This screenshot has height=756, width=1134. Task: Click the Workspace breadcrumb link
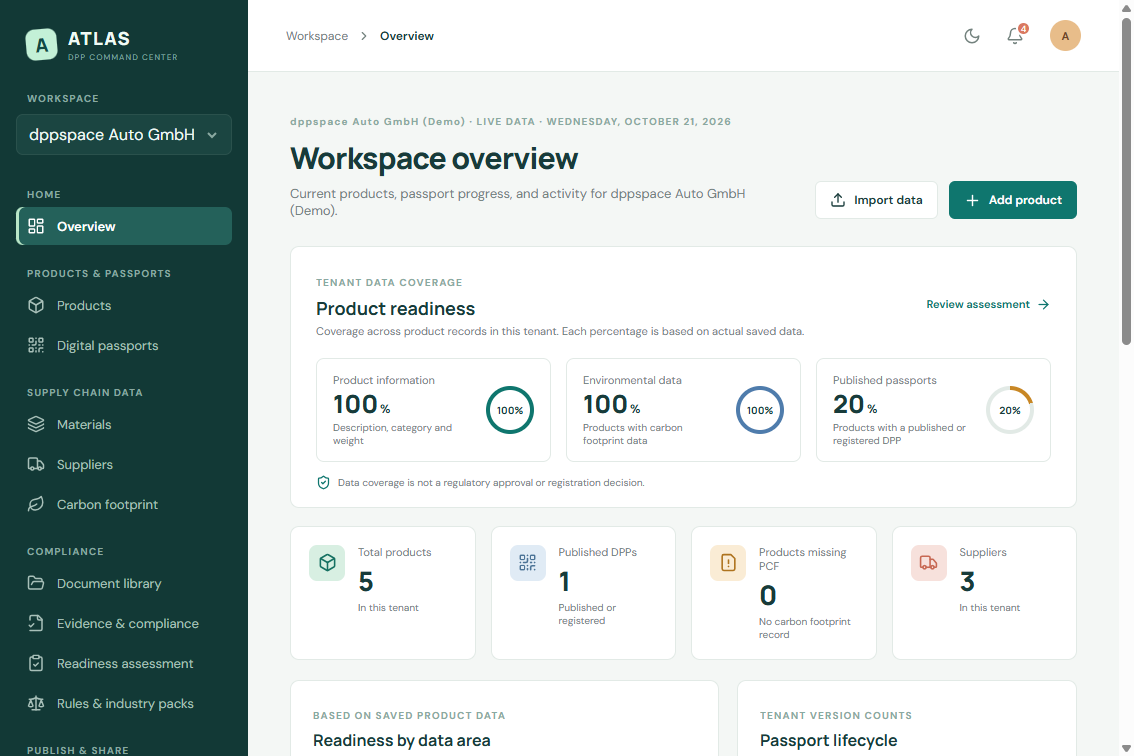(317, 36)
